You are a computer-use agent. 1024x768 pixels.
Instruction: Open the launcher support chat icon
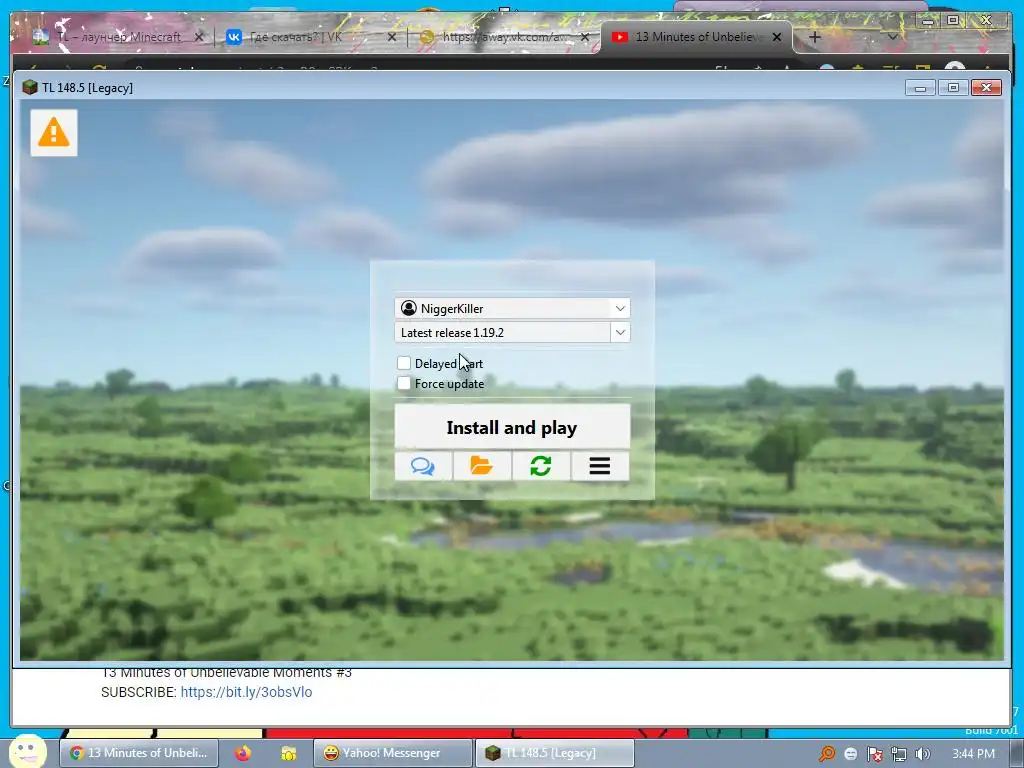(423, 466)
